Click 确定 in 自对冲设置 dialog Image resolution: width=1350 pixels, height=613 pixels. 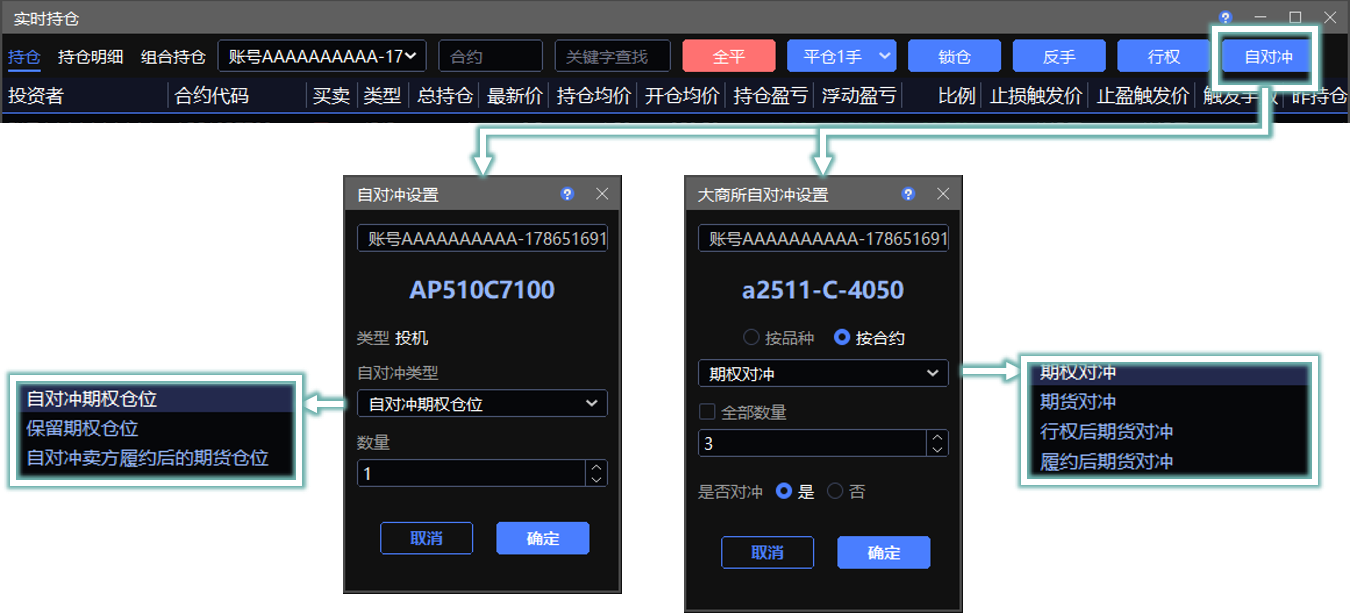(x=543, y=538)
